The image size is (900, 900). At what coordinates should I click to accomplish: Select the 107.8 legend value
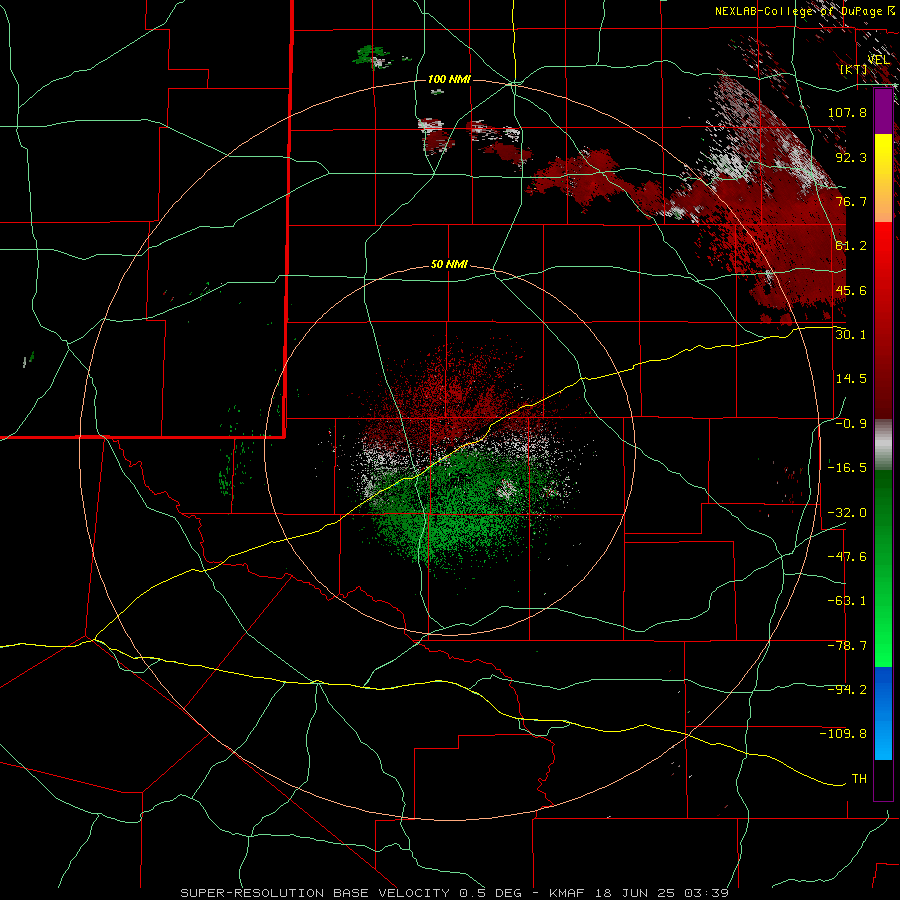(847, 112)
